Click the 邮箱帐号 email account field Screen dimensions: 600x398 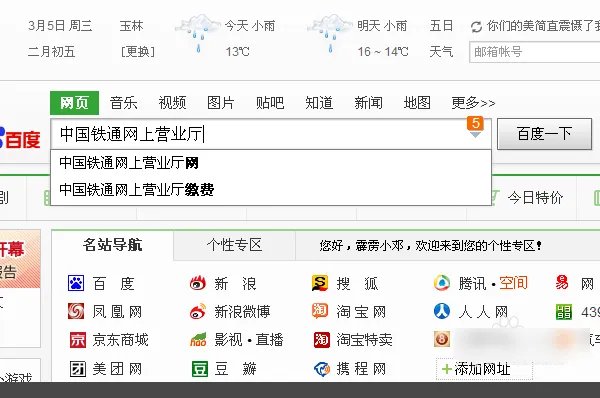click(x=535, y=52)
